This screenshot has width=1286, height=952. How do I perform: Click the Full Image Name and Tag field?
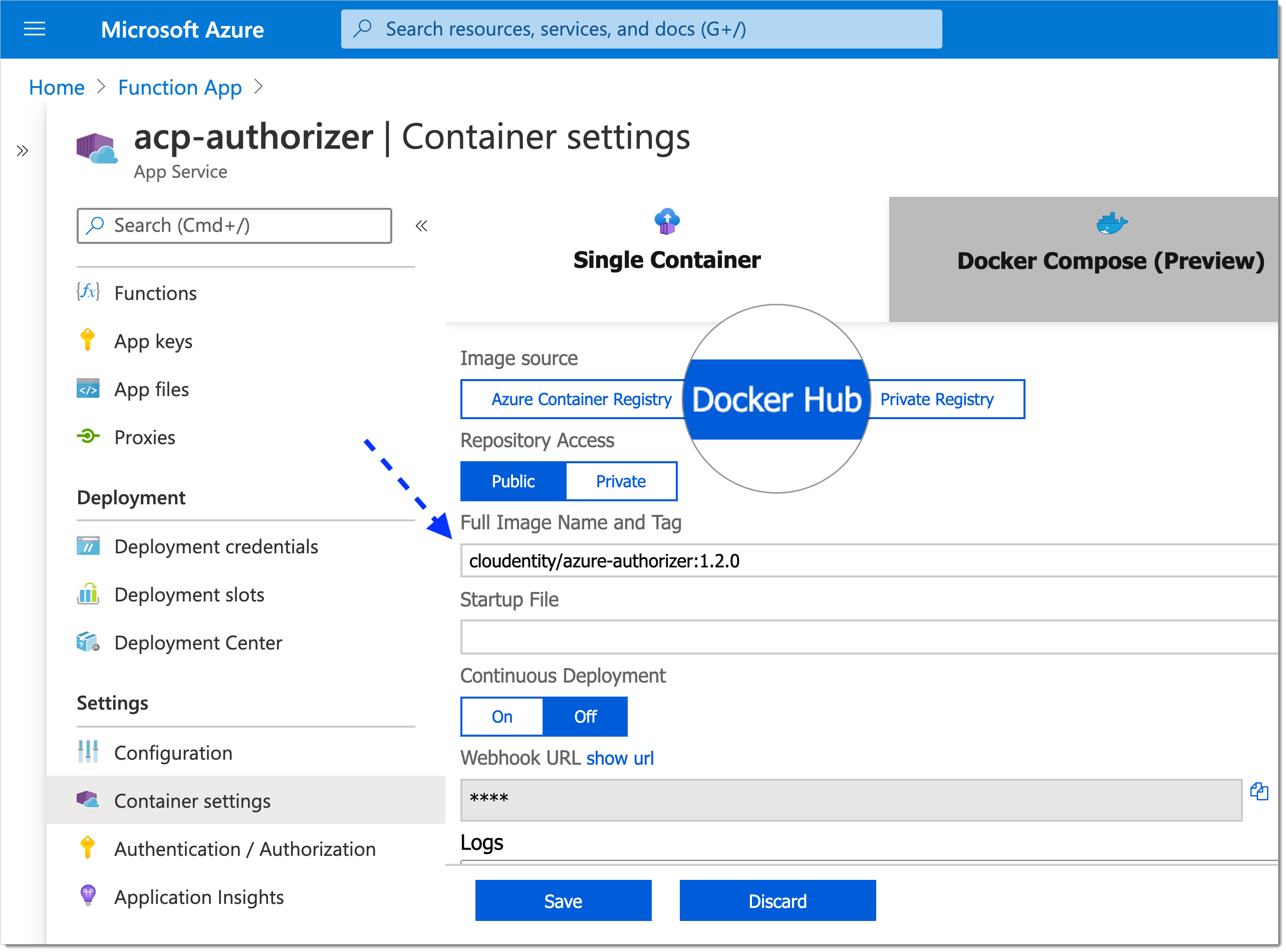tap(869, 560)
